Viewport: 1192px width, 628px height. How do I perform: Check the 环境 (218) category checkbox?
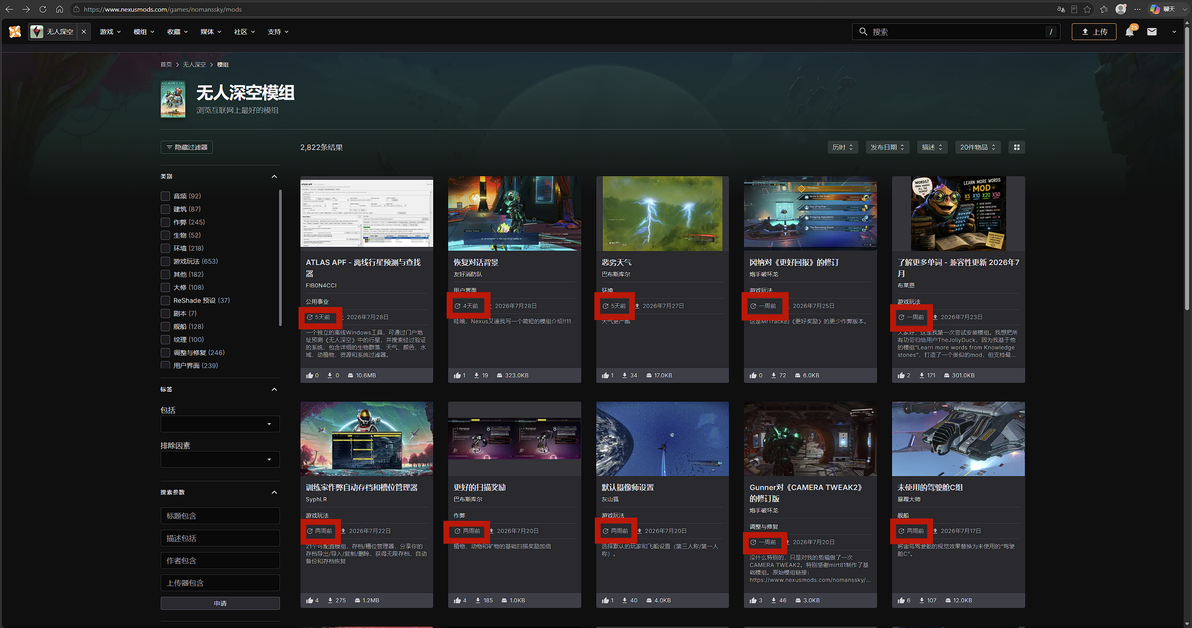(x=165, y=248)
